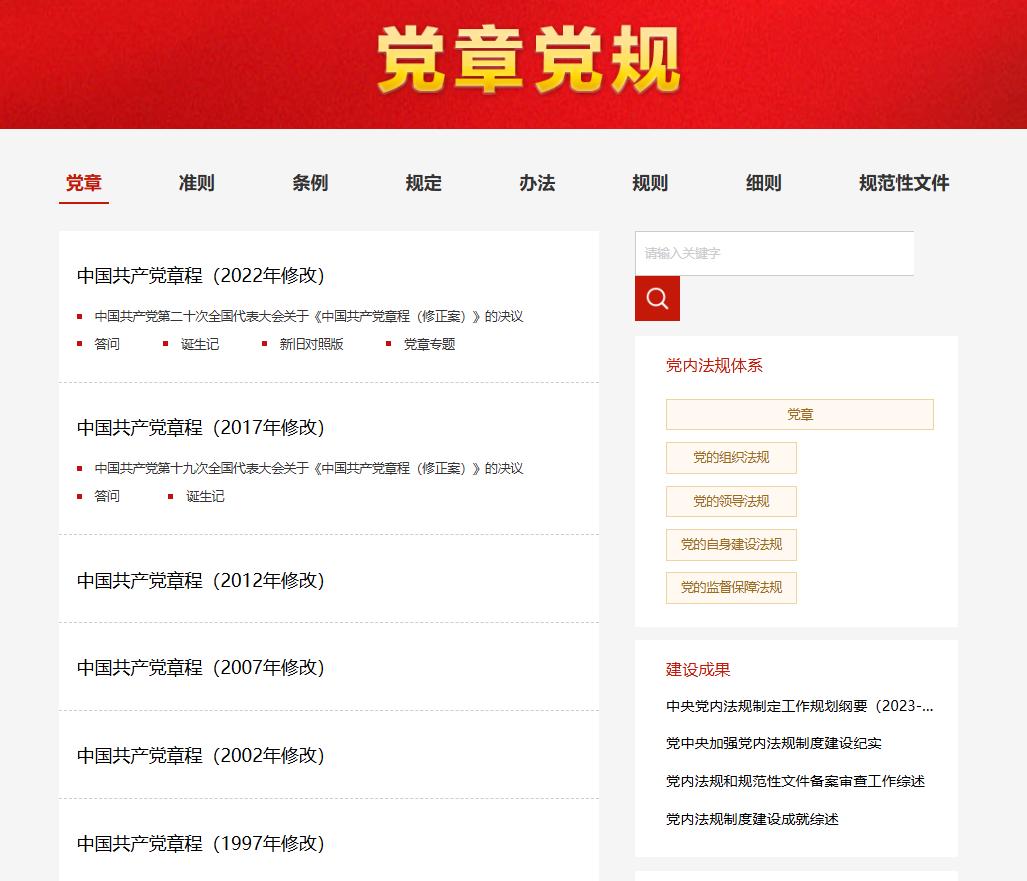The width and height of the screenshot is (1027, 881).
Task: Switch to the 准则 tab
Action: (196, 183)
